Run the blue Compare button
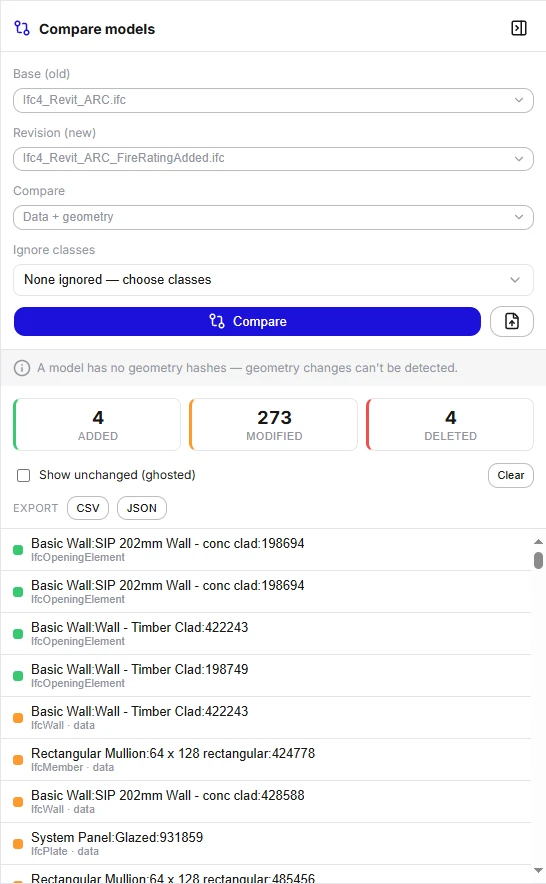This screenshot has height=884, width=546. coord(247,321)
